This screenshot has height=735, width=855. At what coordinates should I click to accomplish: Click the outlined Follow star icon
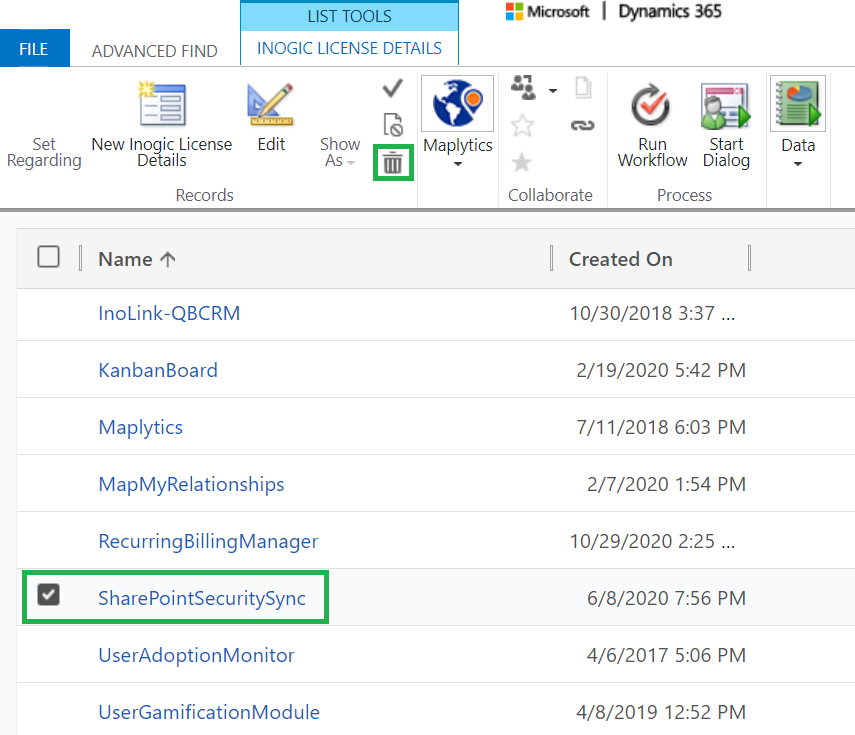coord(522,125)
